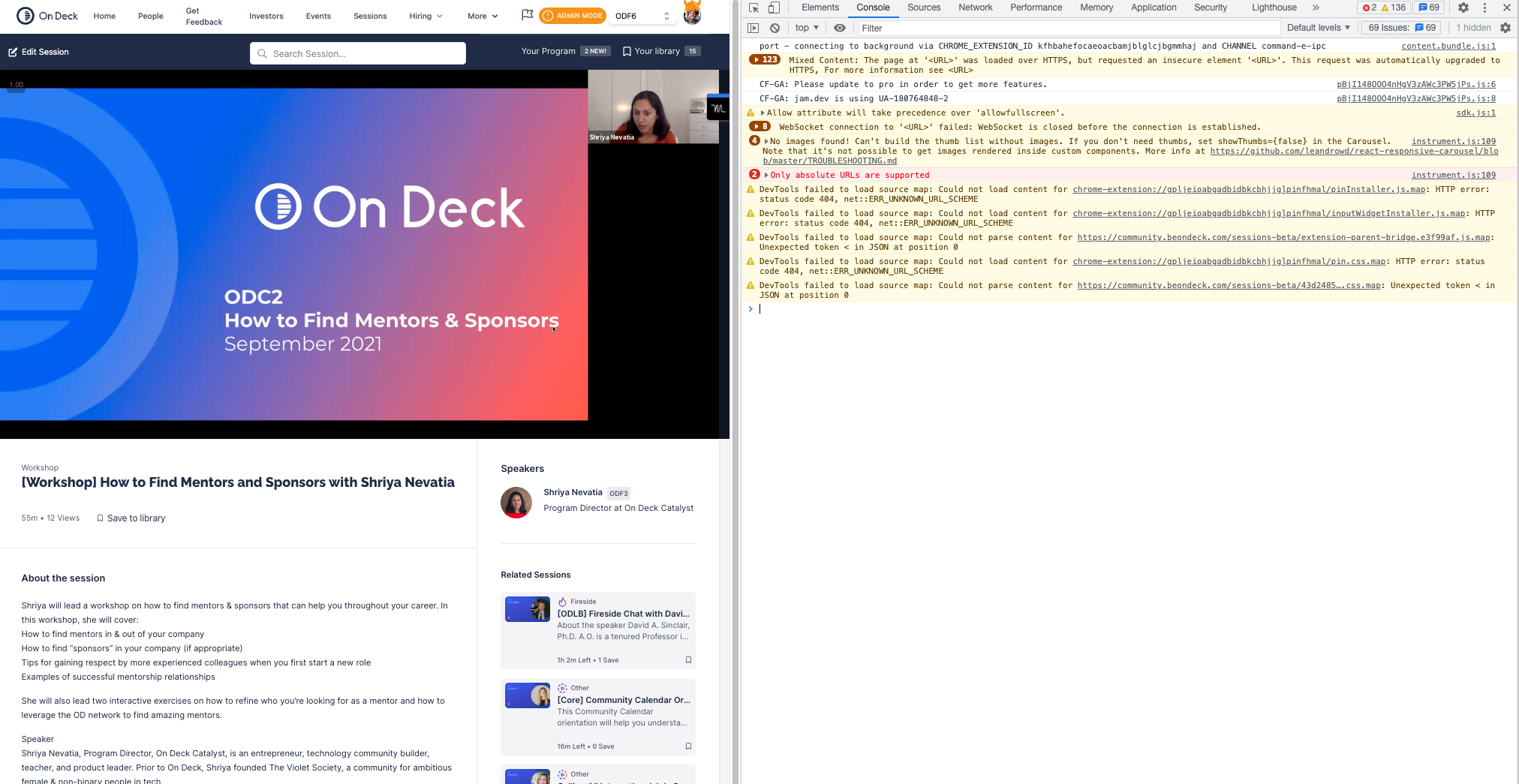Screen dimensions: 1519x784
Task: Show more DevTools tabs chevron
Action: coord(1316,8)
